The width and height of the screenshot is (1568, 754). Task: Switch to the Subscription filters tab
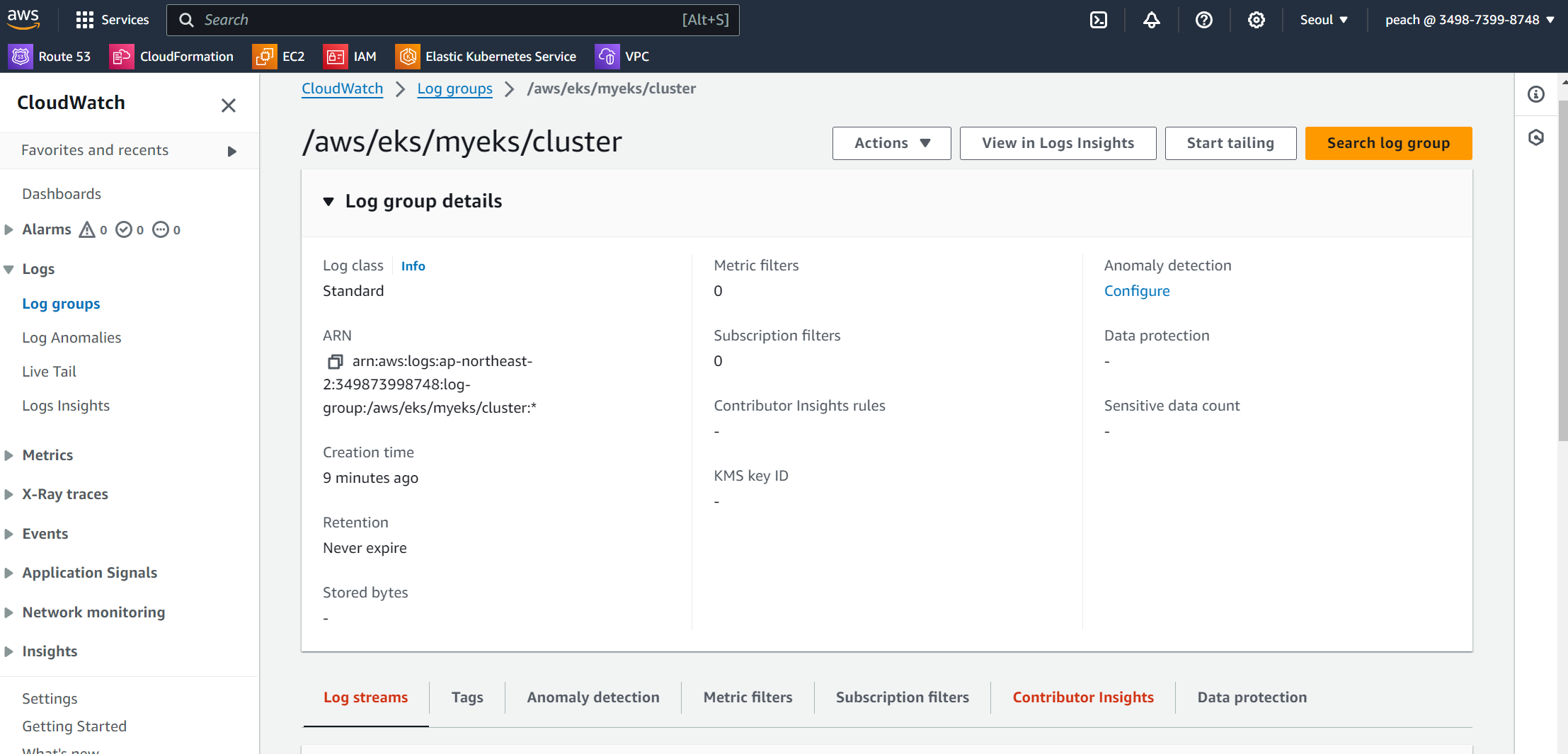902,697
